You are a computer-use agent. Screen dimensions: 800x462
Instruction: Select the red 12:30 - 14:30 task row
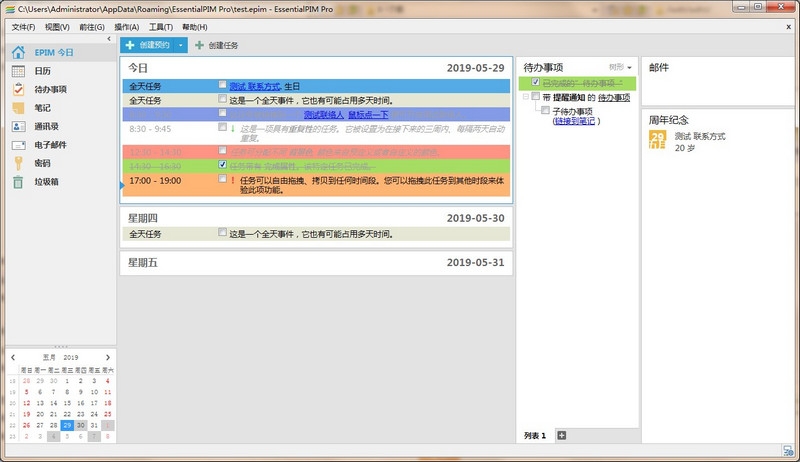(x=316, y=152)
